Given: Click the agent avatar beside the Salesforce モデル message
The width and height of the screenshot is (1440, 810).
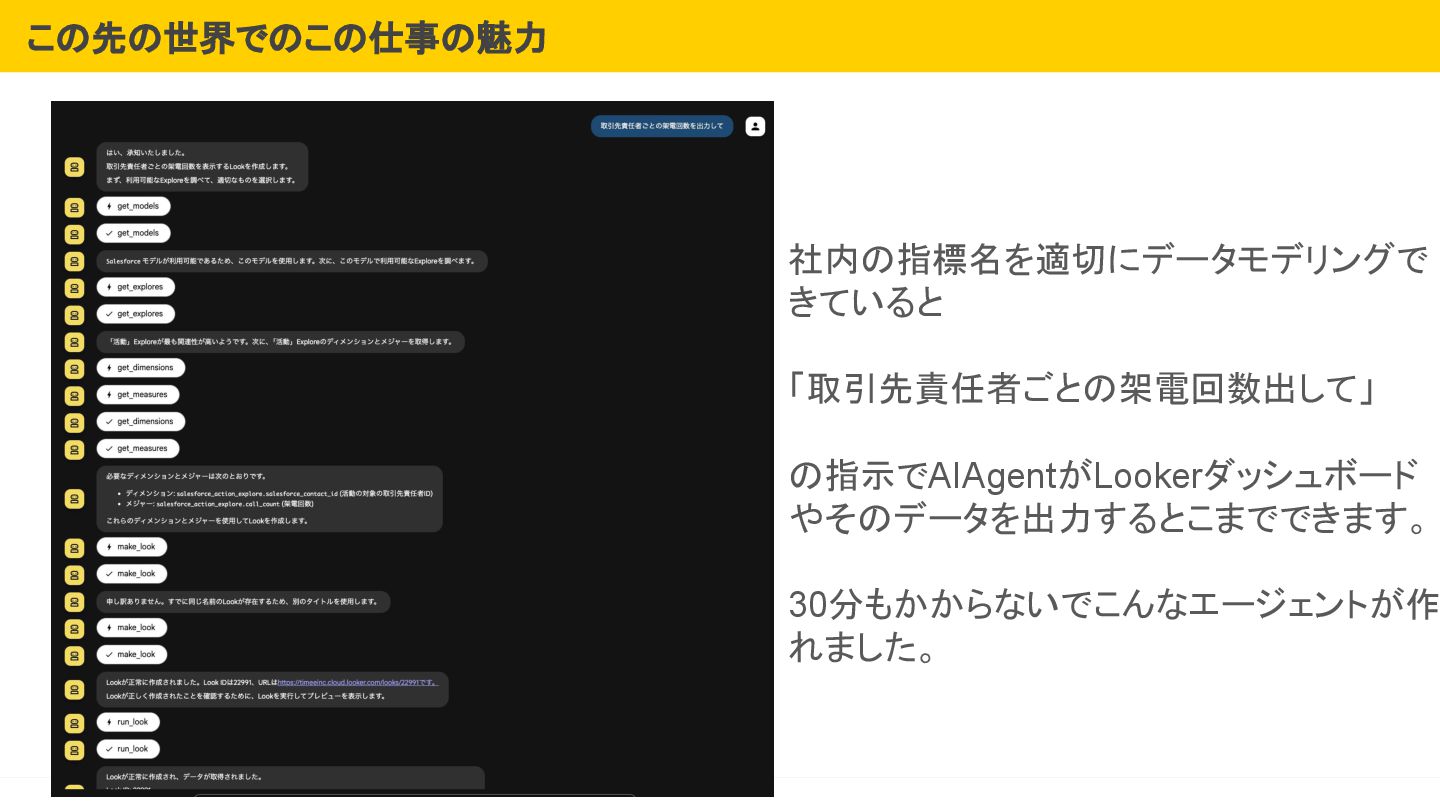Looking at the screenshot, I should click(74, 261).
